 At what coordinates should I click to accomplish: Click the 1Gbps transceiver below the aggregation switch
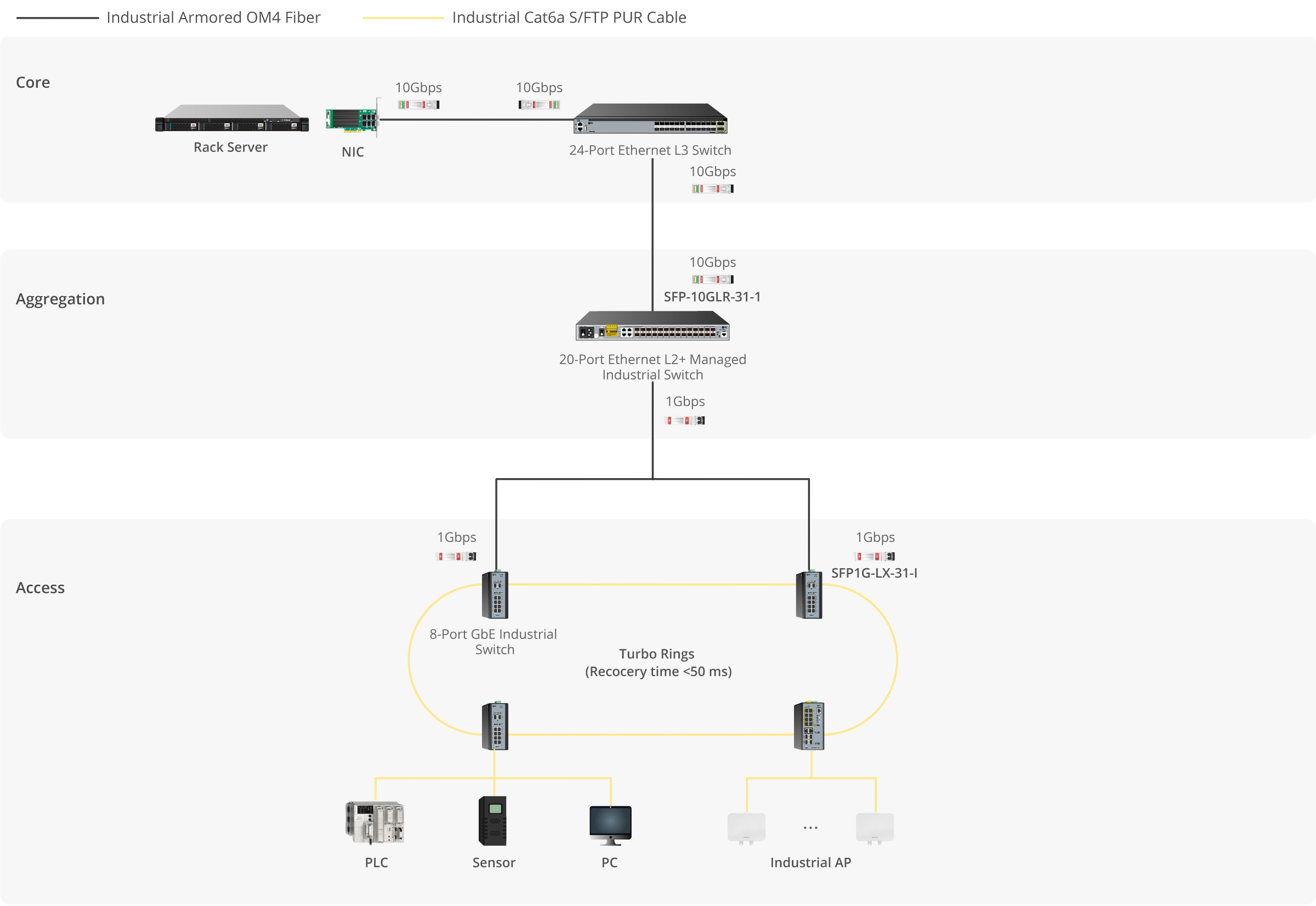click(x=684, y=421)
